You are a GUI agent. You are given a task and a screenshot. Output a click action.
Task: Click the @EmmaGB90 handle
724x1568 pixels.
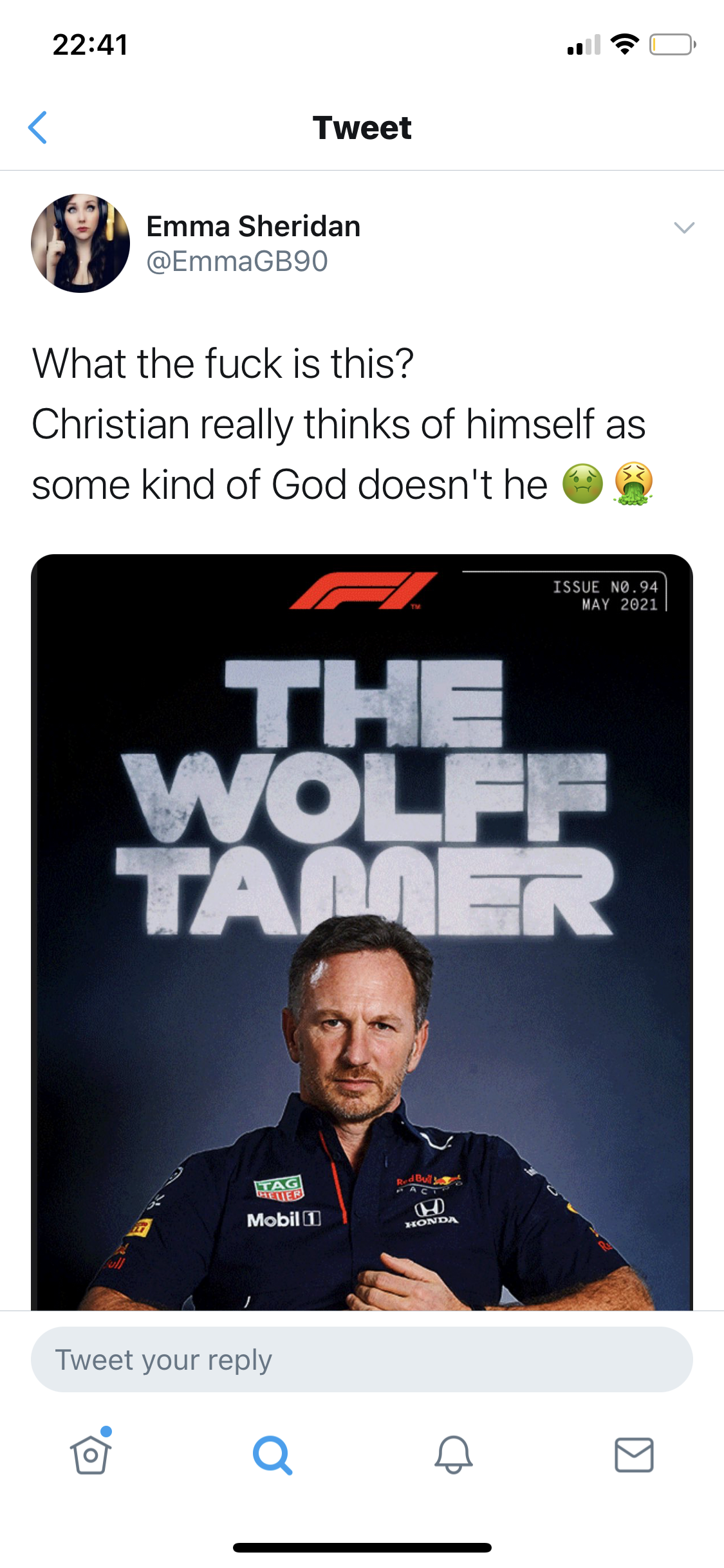pyautogui.click(x=237, y=261)
